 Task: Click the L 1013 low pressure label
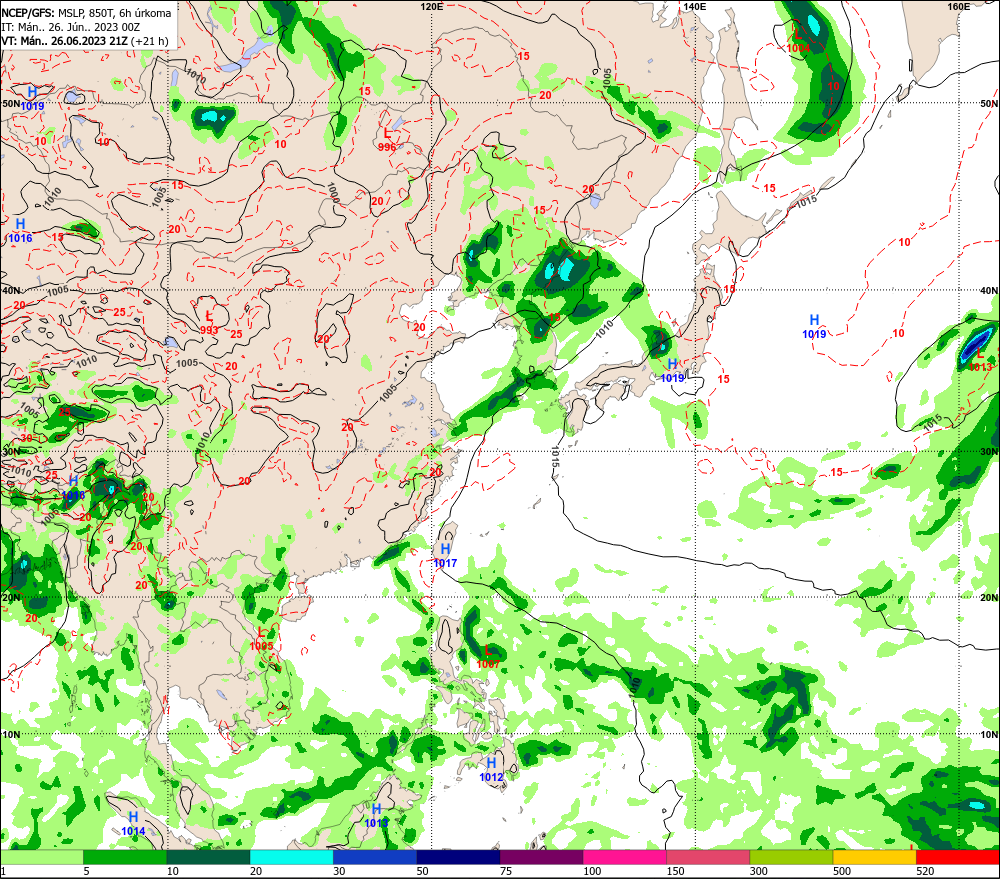[x=980, y=360]
